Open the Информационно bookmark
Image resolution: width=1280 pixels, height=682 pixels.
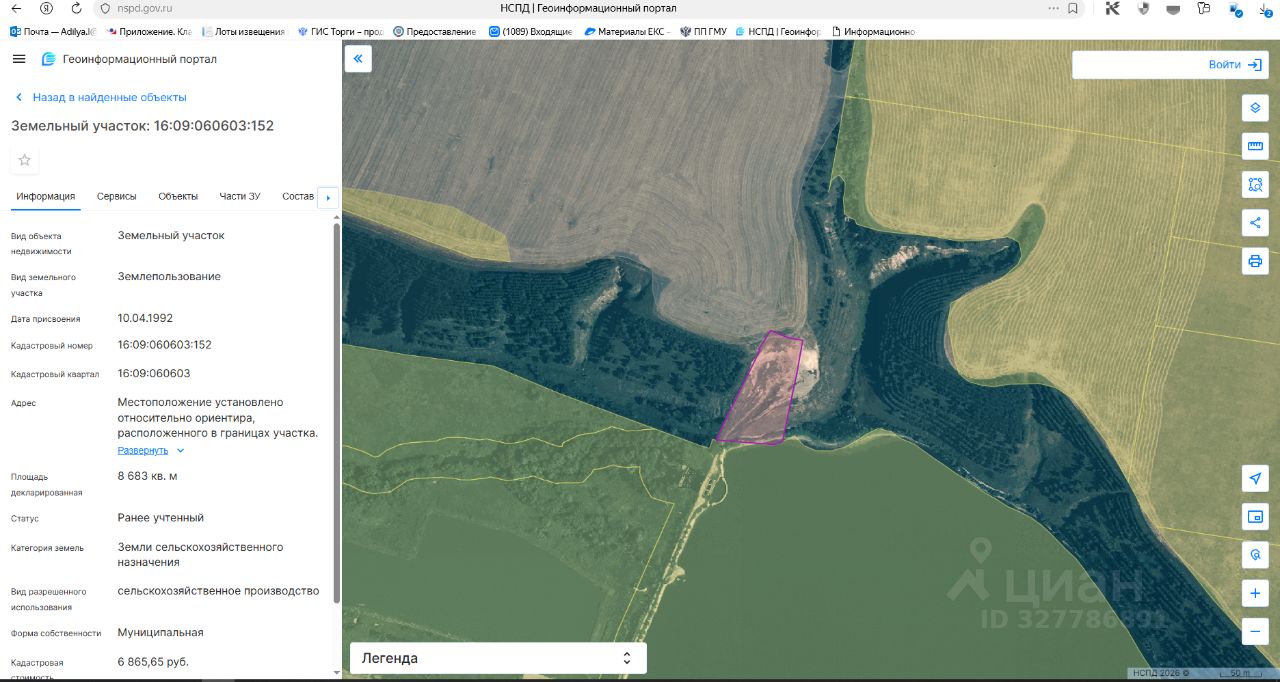tap(873, 32)
